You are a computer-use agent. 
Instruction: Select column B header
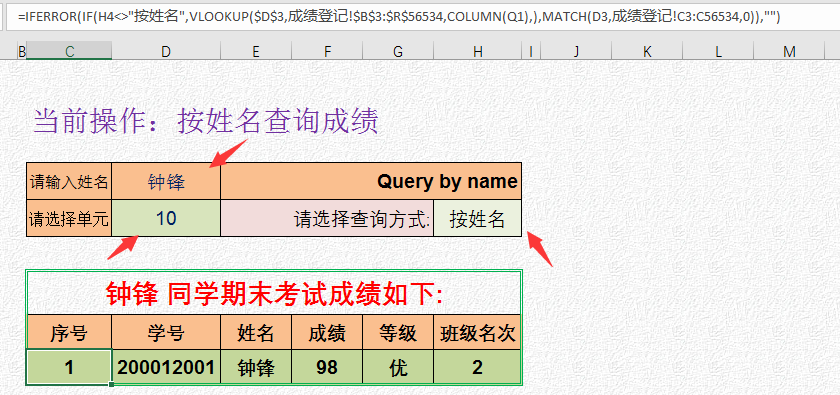22,51
